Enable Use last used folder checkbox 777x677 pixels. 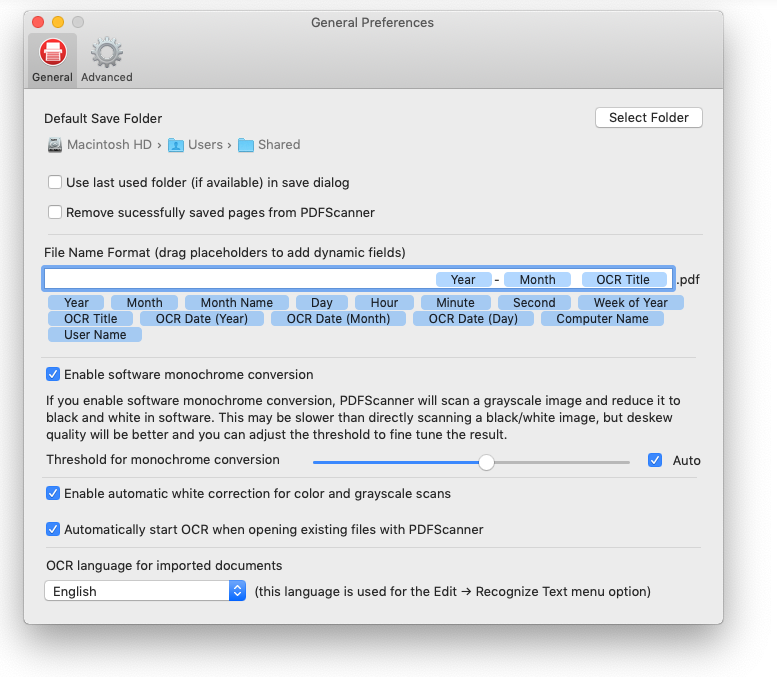55,182
